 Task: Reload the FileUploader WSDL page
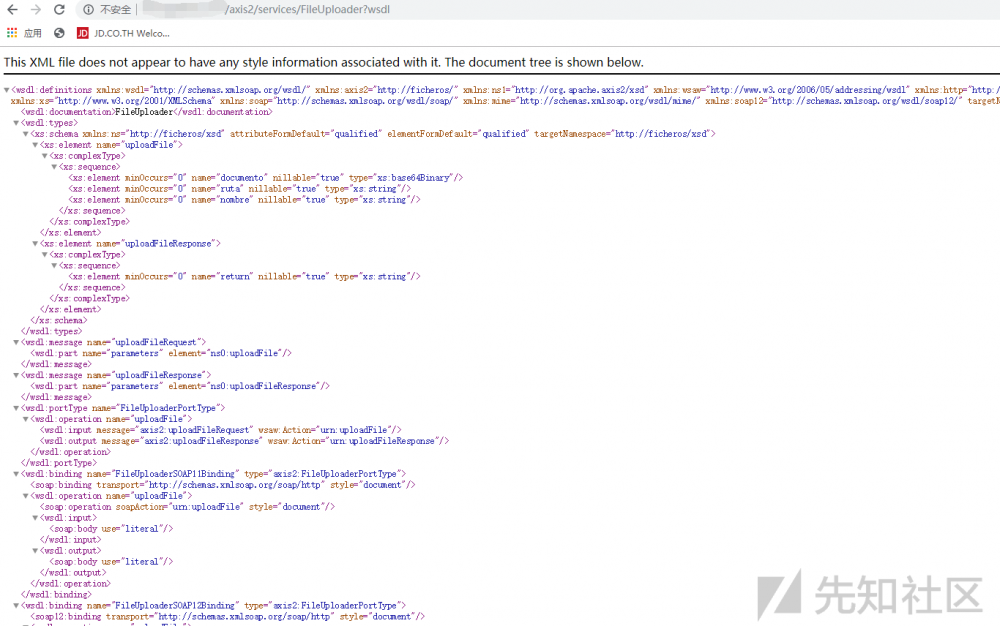[x=59, y=10]
